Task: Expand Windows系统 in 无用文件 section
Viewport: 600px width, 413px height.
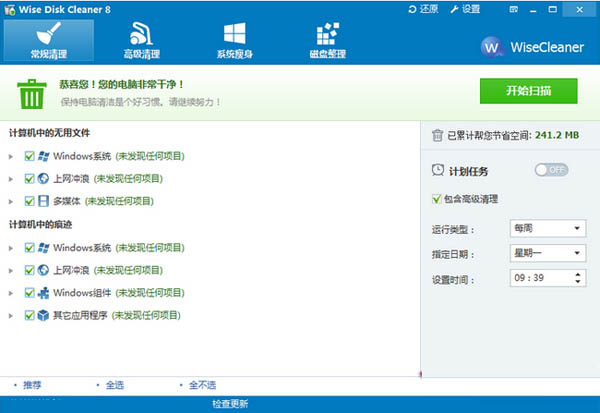Action: pos(11,157)
